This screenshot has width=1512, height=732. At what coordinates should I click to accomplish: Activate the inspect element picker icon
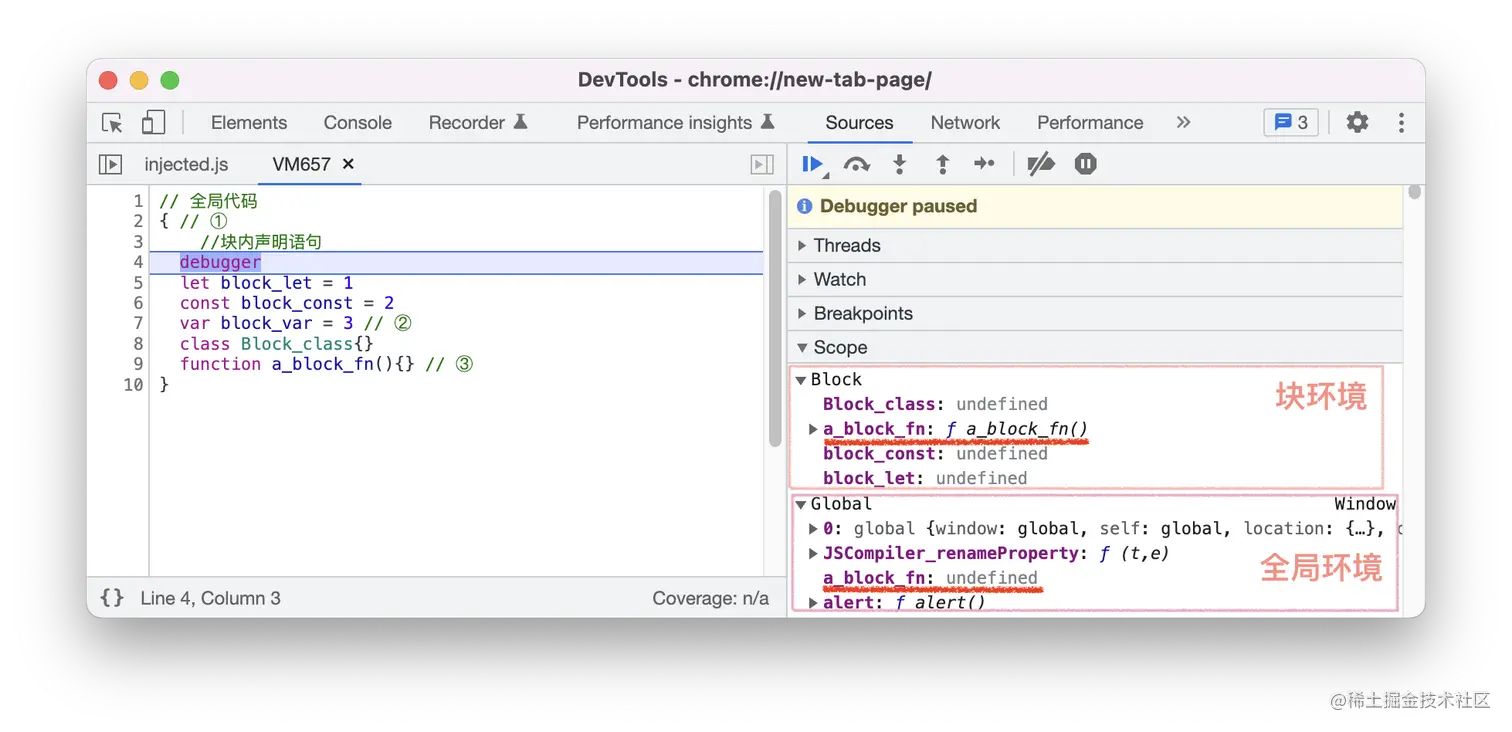tap(112, 123)
